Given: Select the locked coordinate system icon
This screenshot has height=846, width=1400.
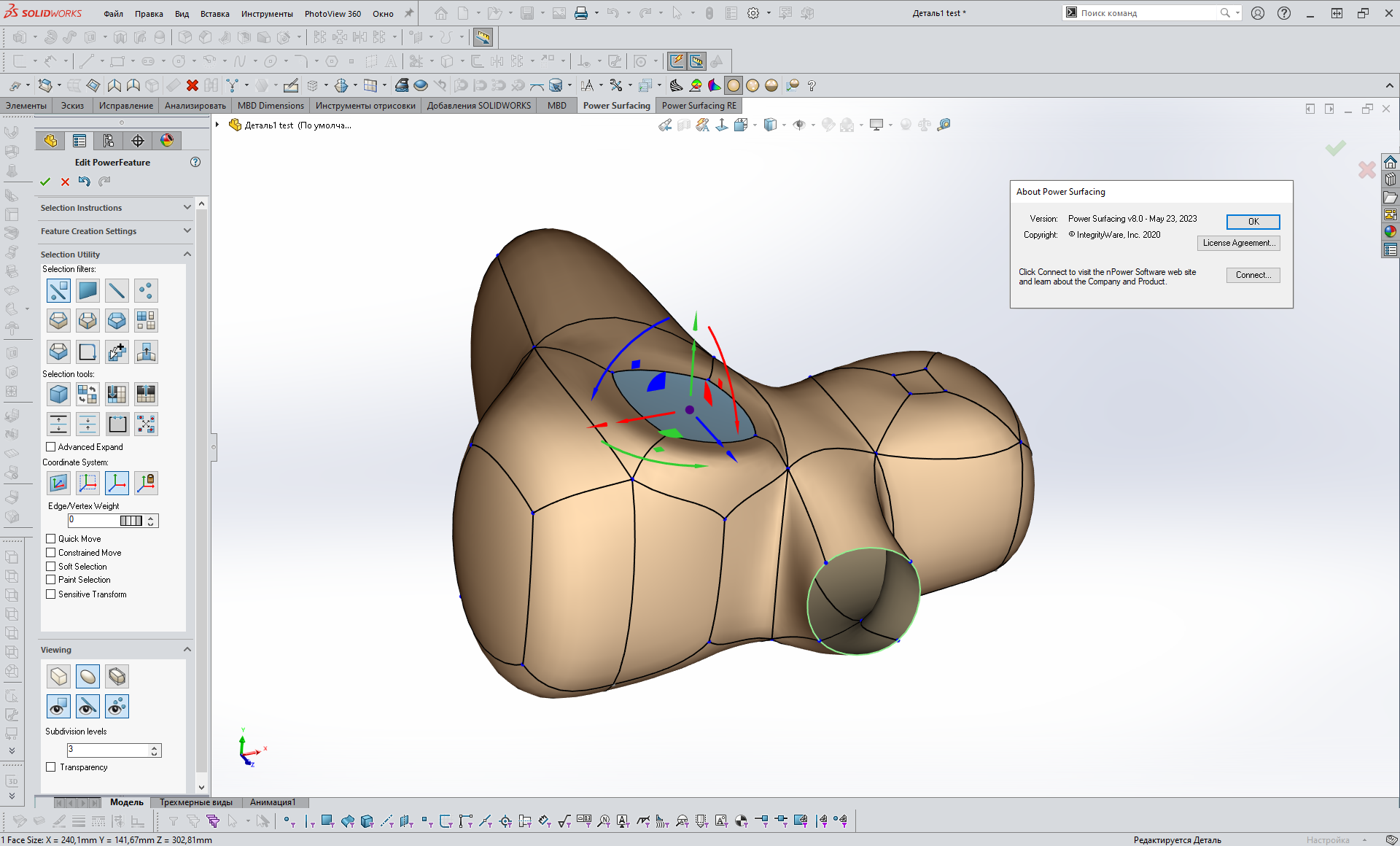Looking at the screenshot, I should 146,483.
